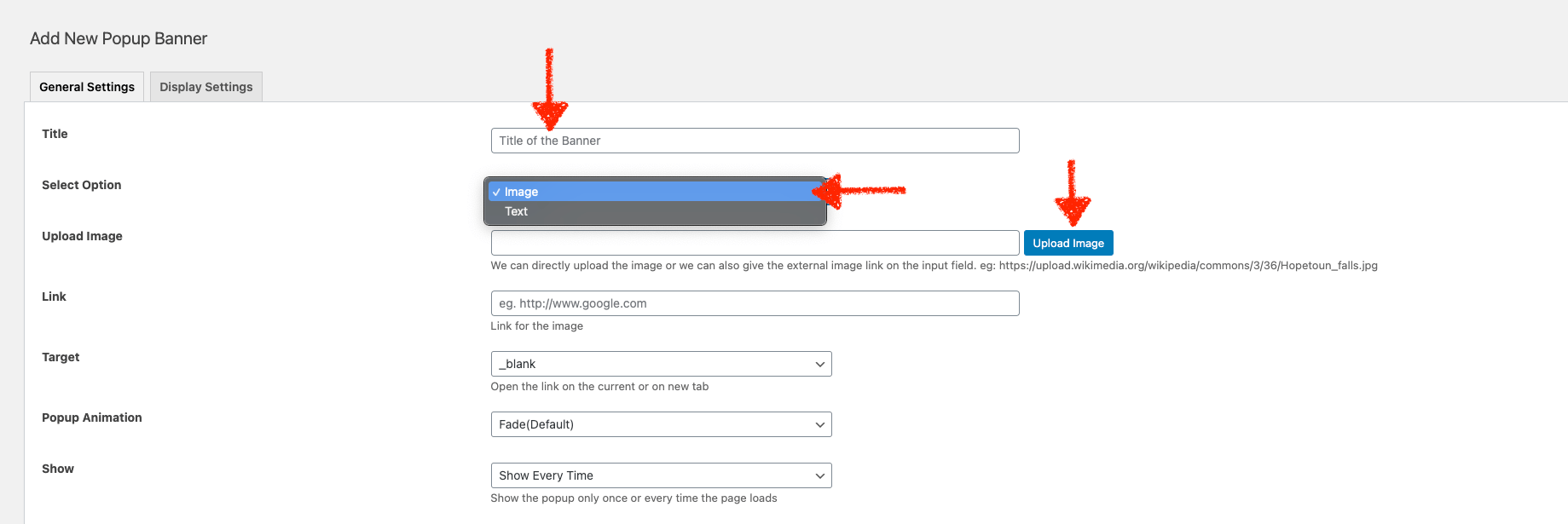Image resolution: width=1568 pixels, height=524 pixels.
Task: Click the Title label
Action: point(55,134)
